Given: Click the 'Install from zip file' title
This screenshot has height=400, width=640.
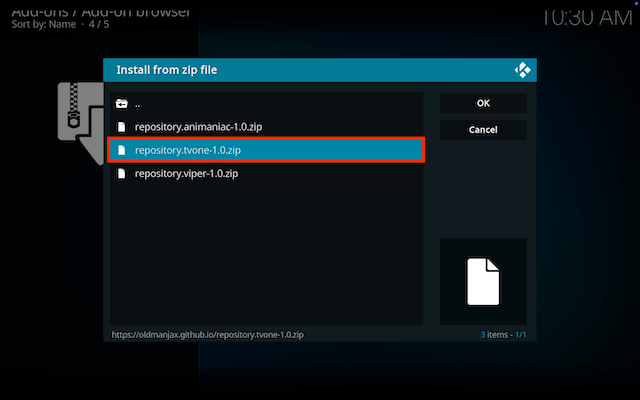Looking at the screenshot, I should coord(167,70).
